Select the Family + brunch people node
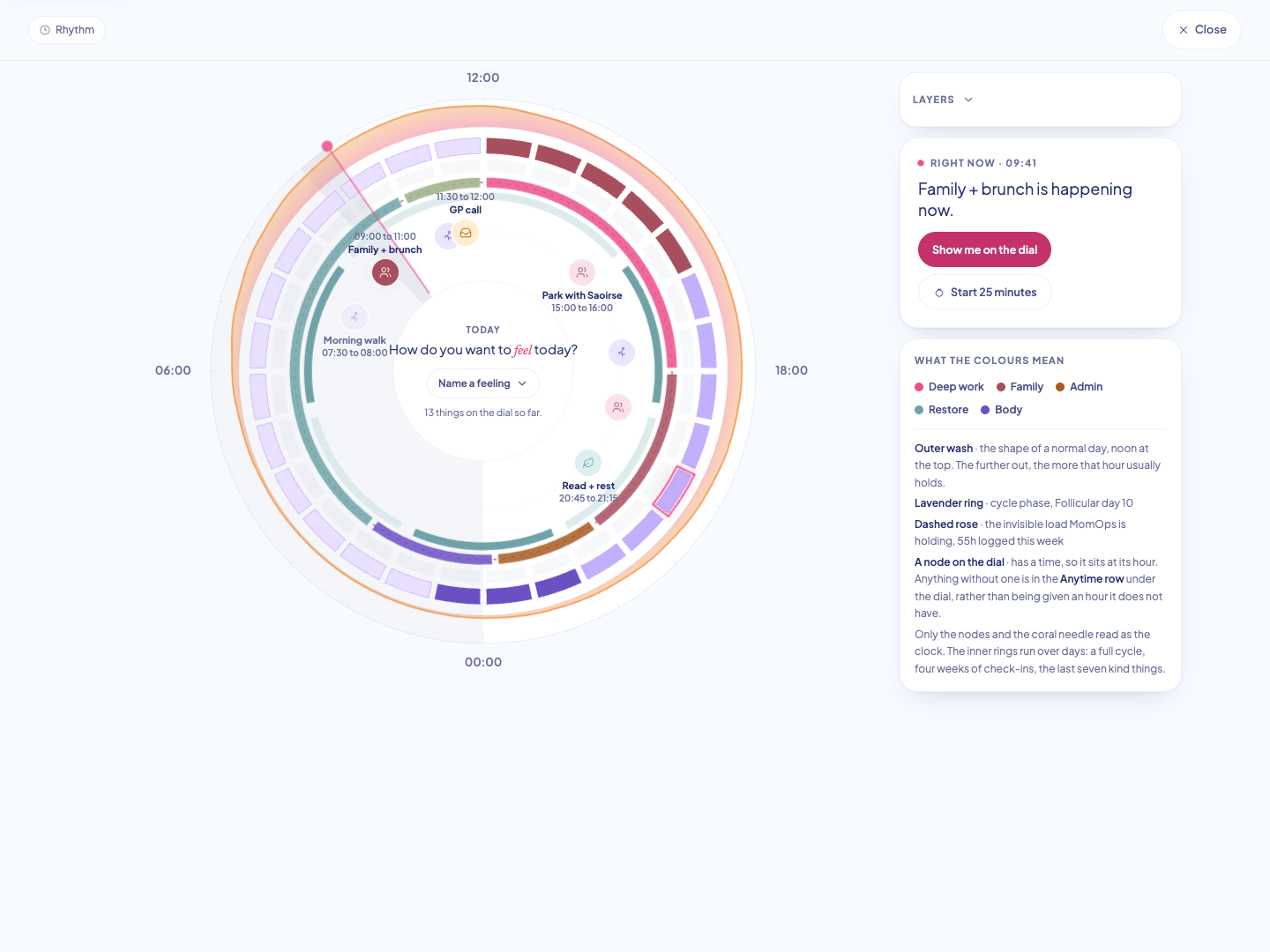Screen dimensions: 1270x952 [385, 272]
